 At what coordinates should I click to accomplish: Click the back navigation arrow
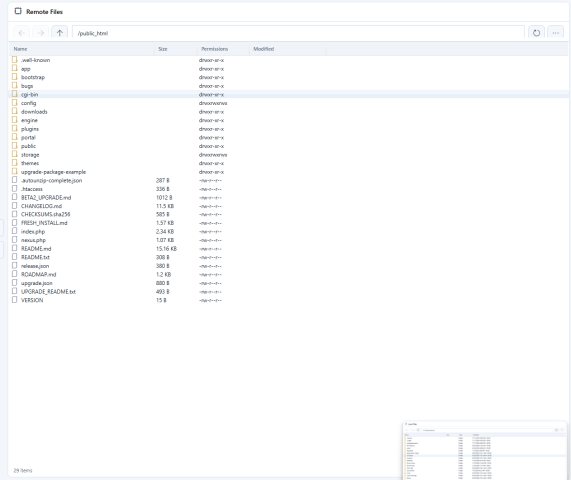tap(21, 33)
